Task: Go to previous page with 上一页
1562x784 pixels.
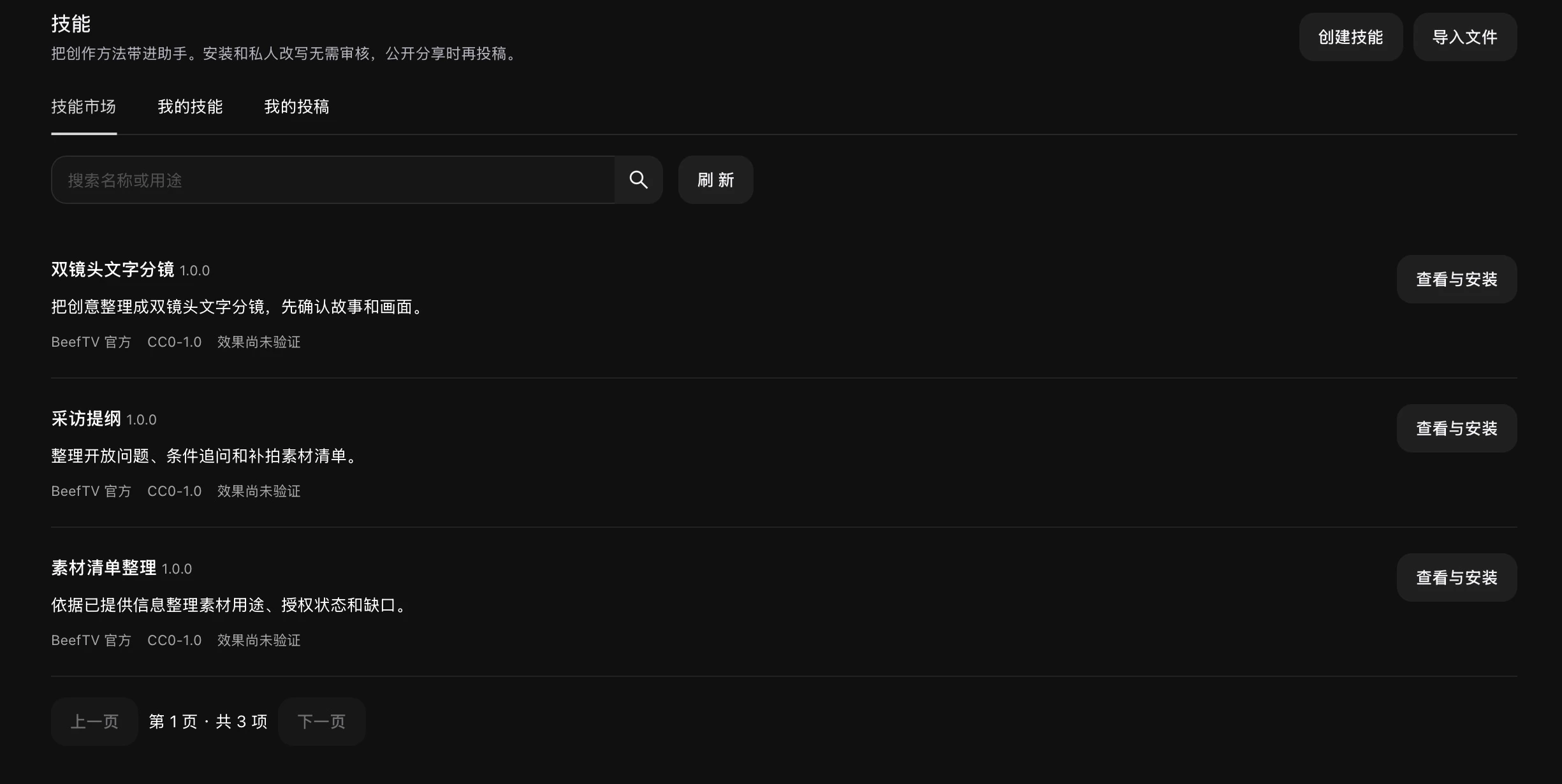Action: point(94,722)
